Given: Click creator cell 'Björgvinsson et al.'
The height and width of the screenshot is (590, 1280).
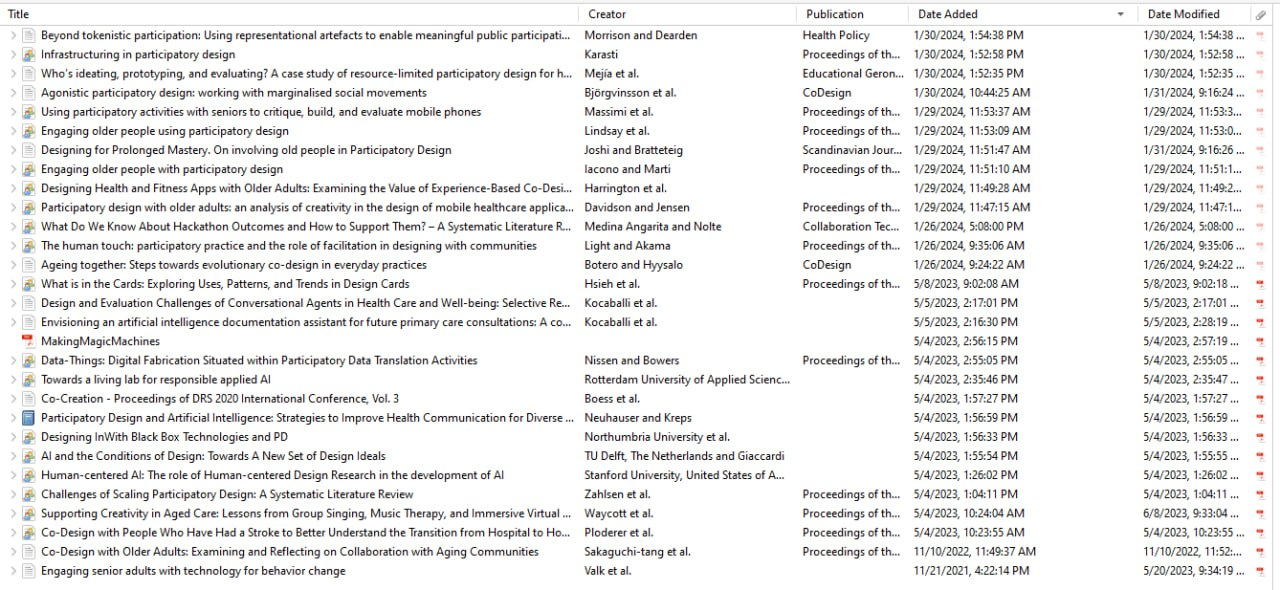Looking at the screenshot, I should click(x=630, y=93).
